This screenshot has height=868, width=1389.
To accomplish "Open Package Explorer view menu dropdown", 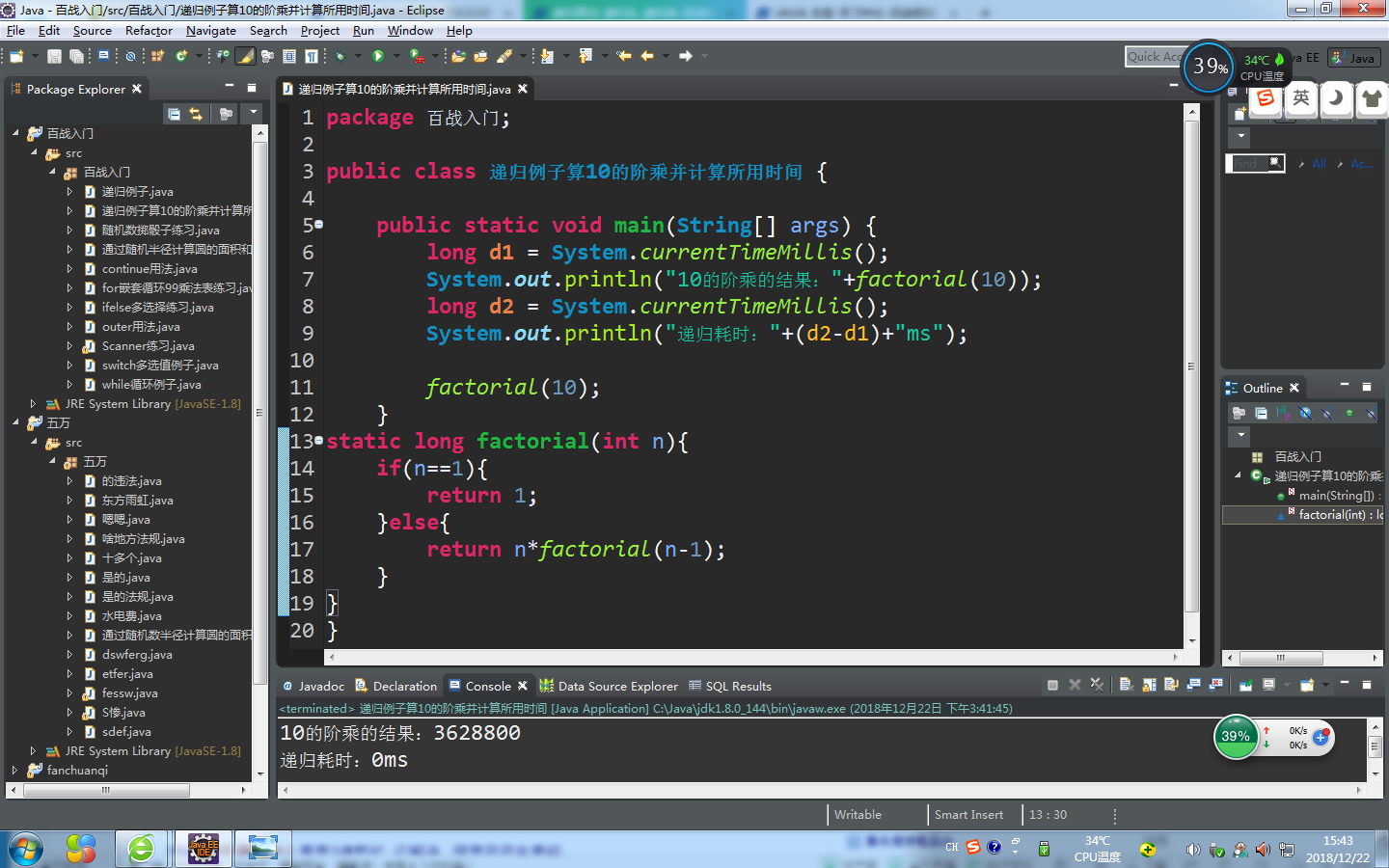I will [x=254, y=113].
